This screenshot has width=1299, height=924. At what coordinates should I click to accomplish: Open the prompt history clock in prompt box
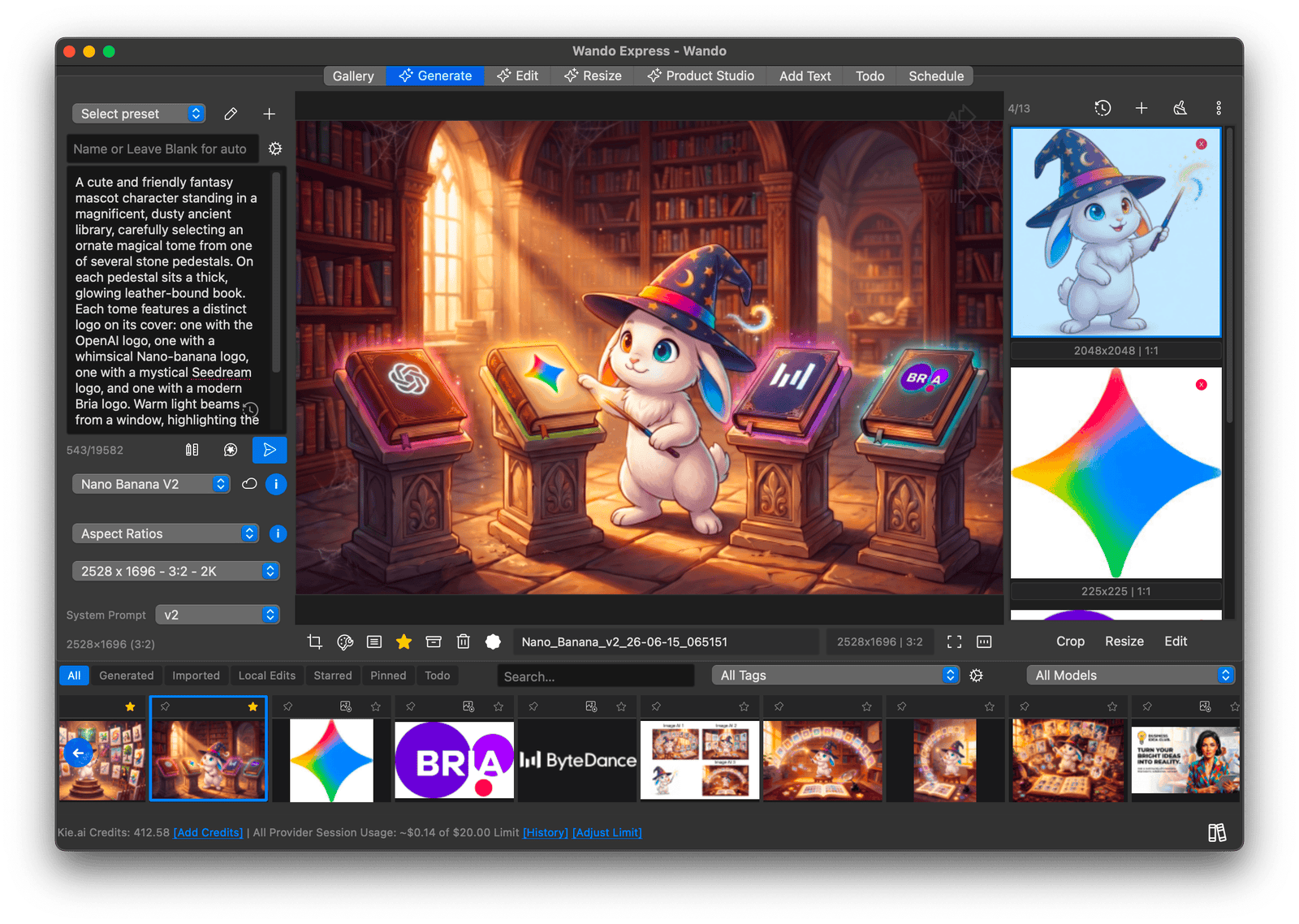pos(252,409)
